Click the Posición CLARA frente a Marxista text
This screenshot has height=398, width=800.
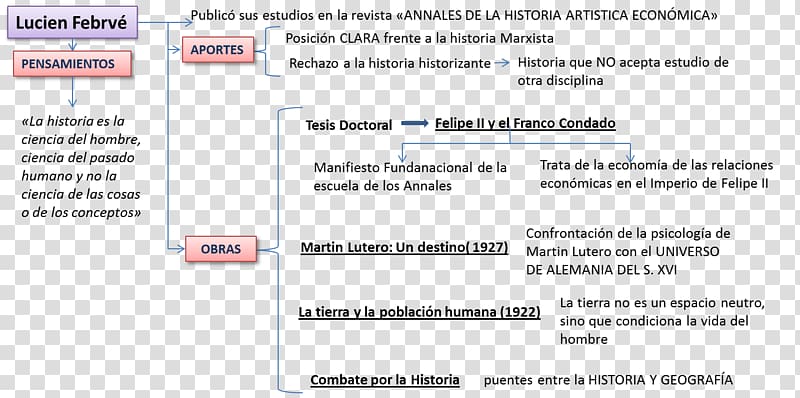point(419,38)
